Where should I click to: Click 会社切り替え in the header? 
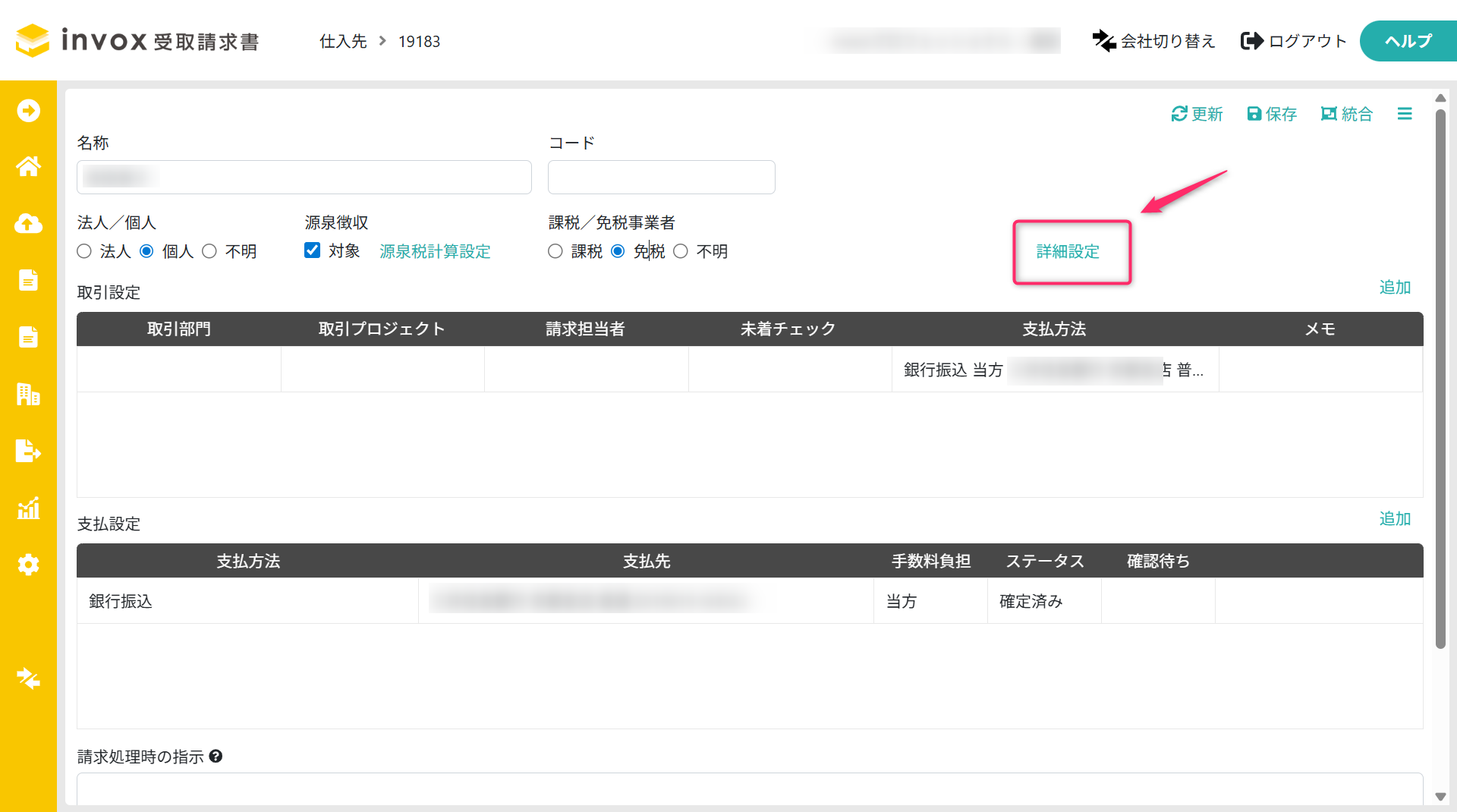point(1153,41)
